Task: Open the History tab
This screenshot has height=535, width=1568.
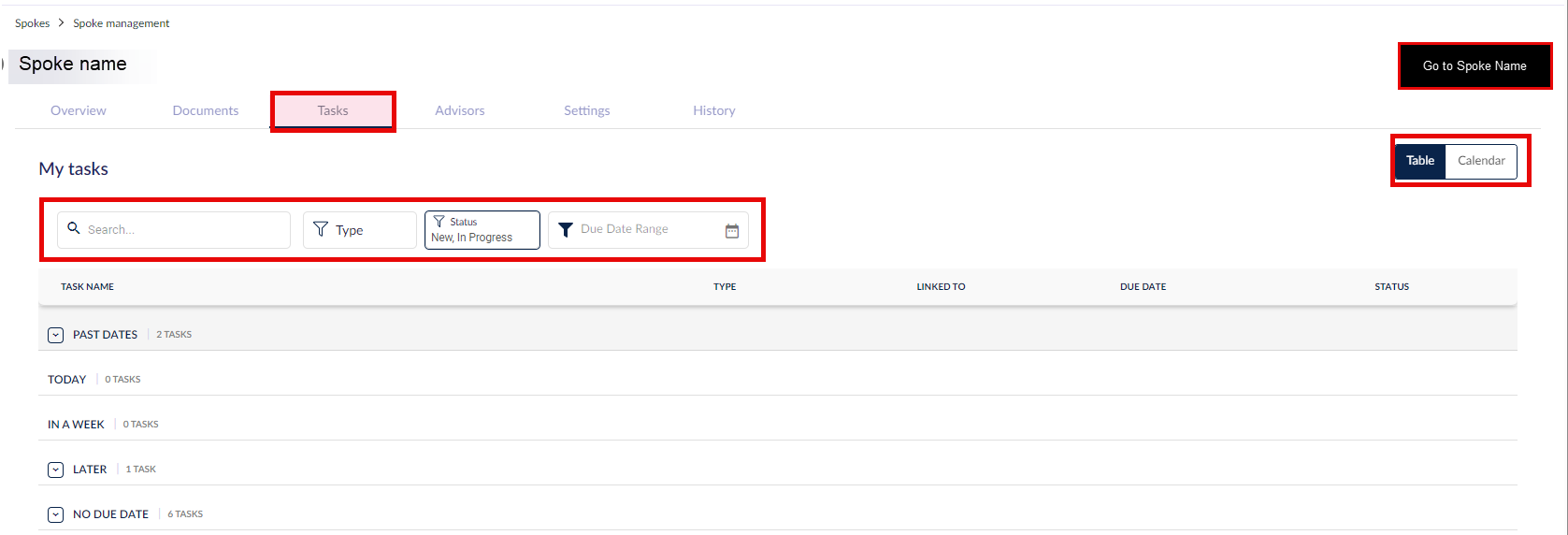Action: [714, 110]
